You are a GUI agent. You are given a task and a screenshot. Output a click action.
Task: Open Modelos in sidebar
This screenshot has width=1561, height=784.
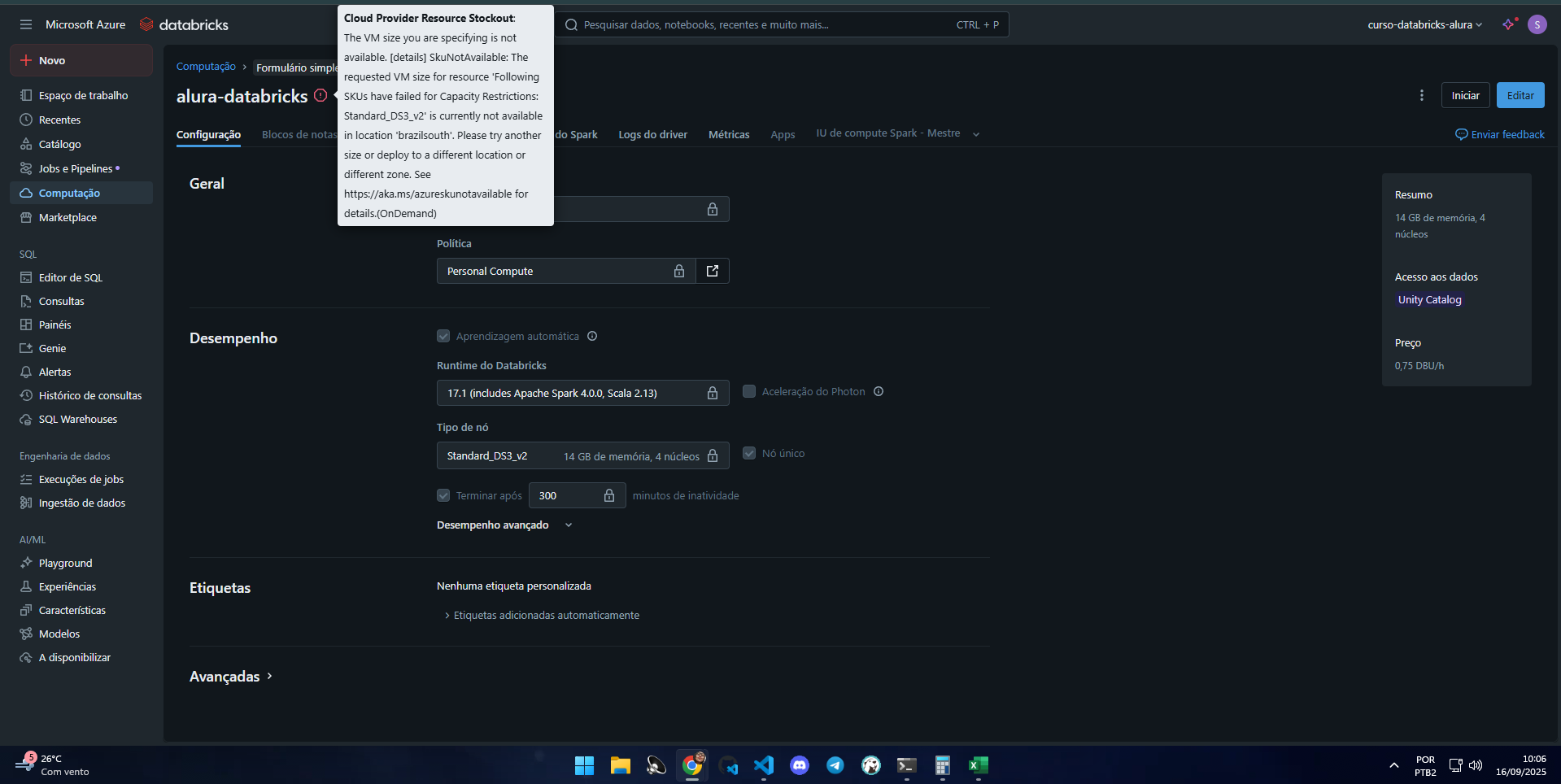pos(81,634)
